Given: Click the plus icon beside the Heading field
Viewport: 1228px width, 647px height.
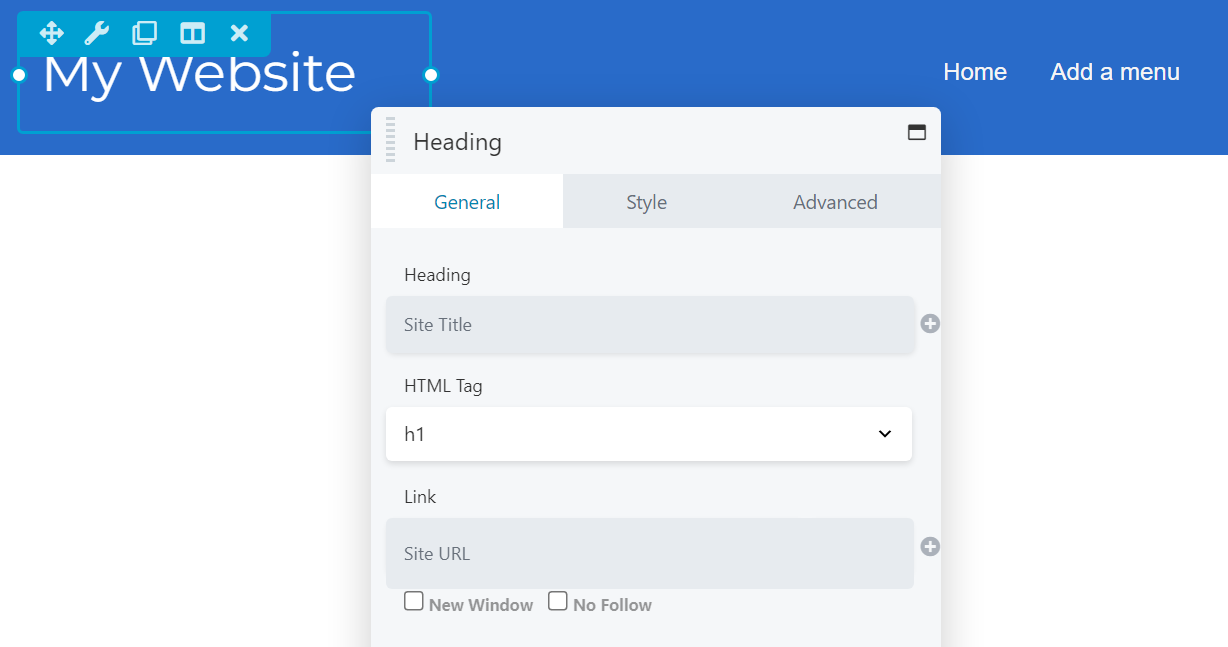Looking at the screenshot, I should [930, 324].
